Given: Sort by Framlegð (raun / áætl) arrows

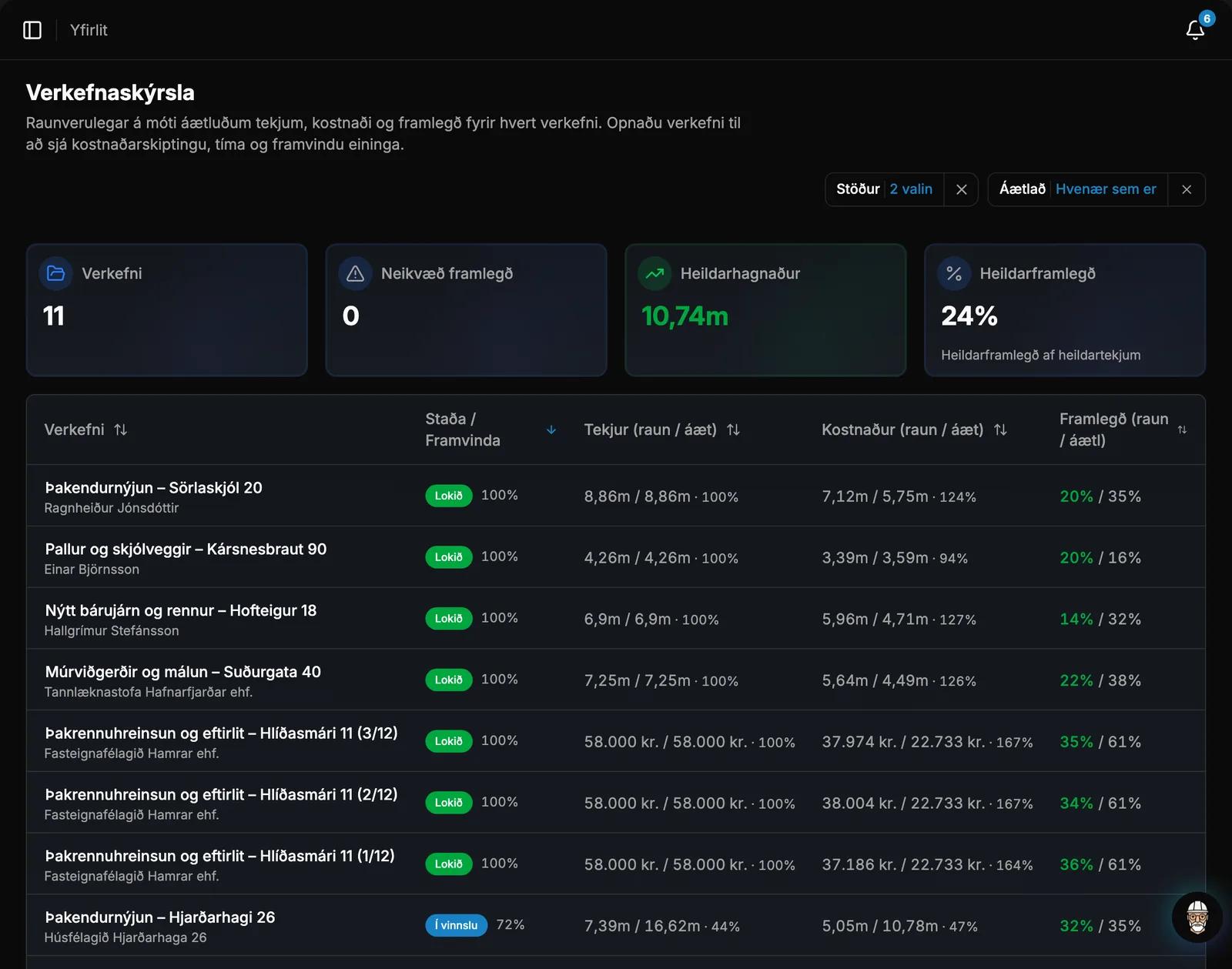Looking at the screenshot, I should tap(1182, 429).
